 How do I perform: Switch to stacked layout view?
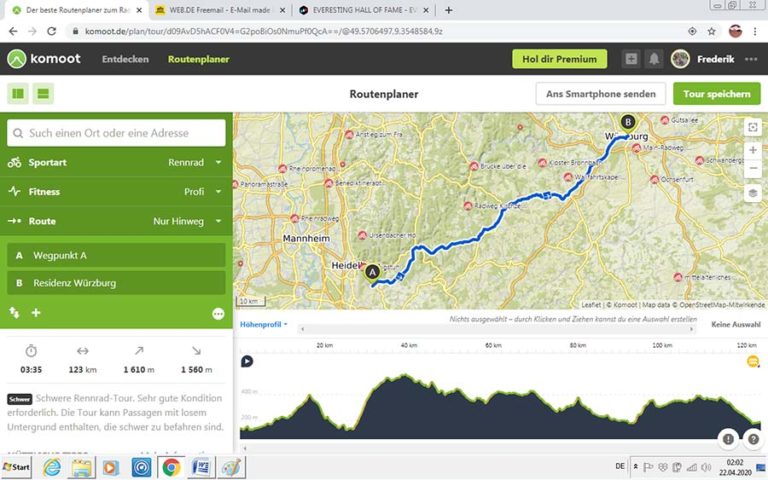click(43, 94)
